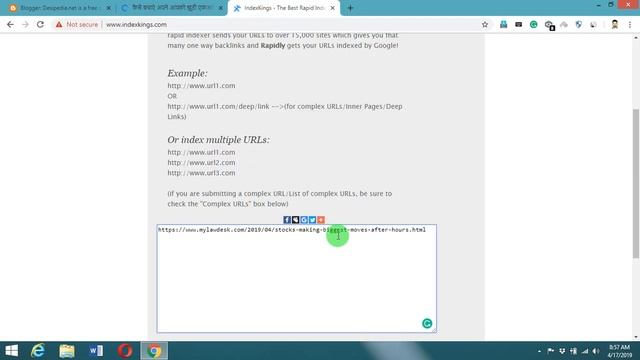Open Chrome's three-dot menu
This screenshot has height=360, width=640.
(630, 24)
